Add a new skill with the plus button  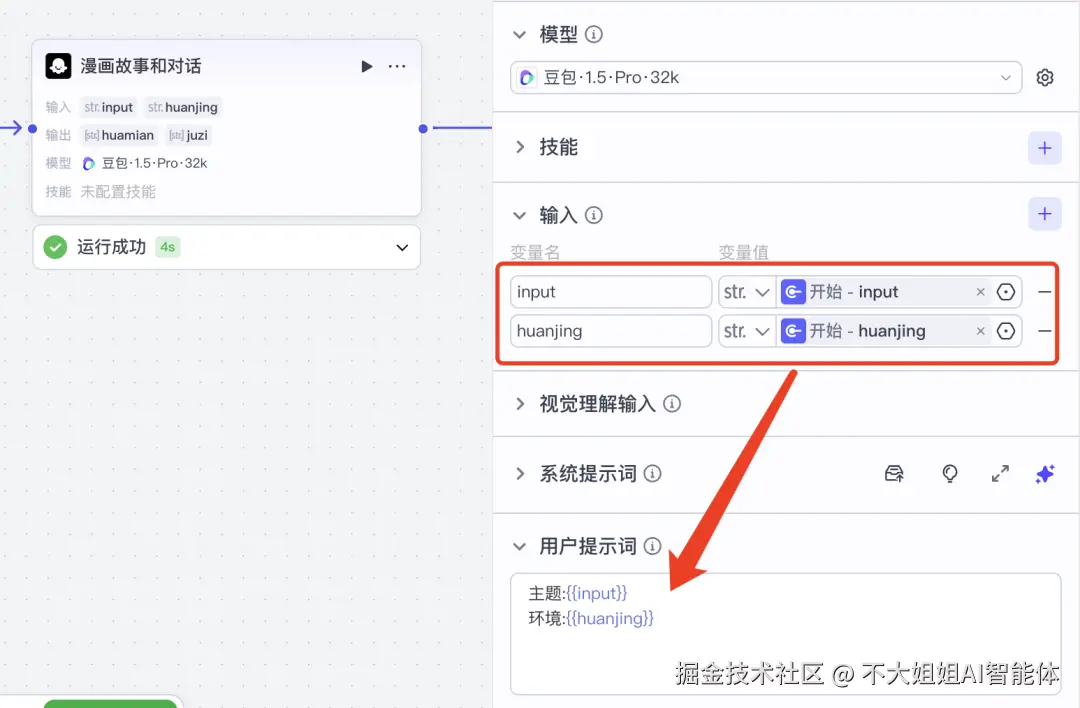coord(1044,147)
